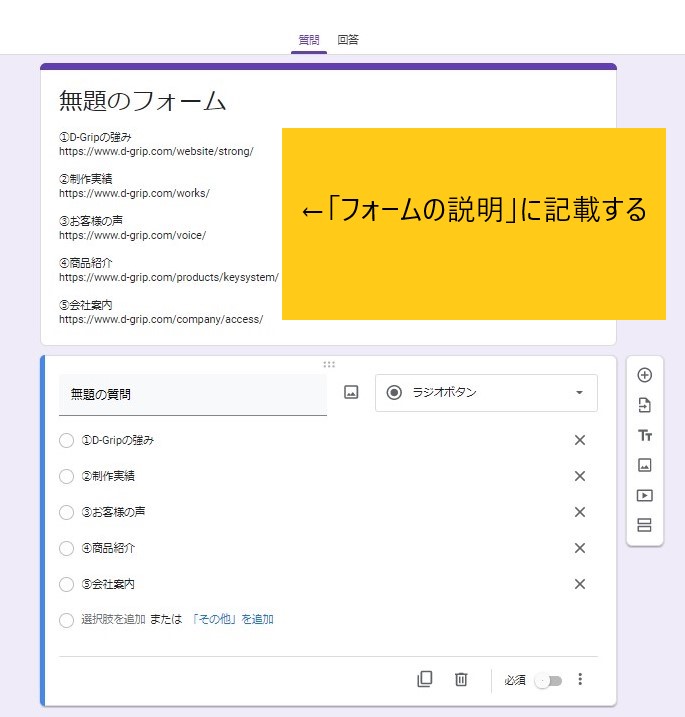This screenshot has width=685, height=717.
Task: Toggle the 必須 required switch
Action: [x=548, y=681]
